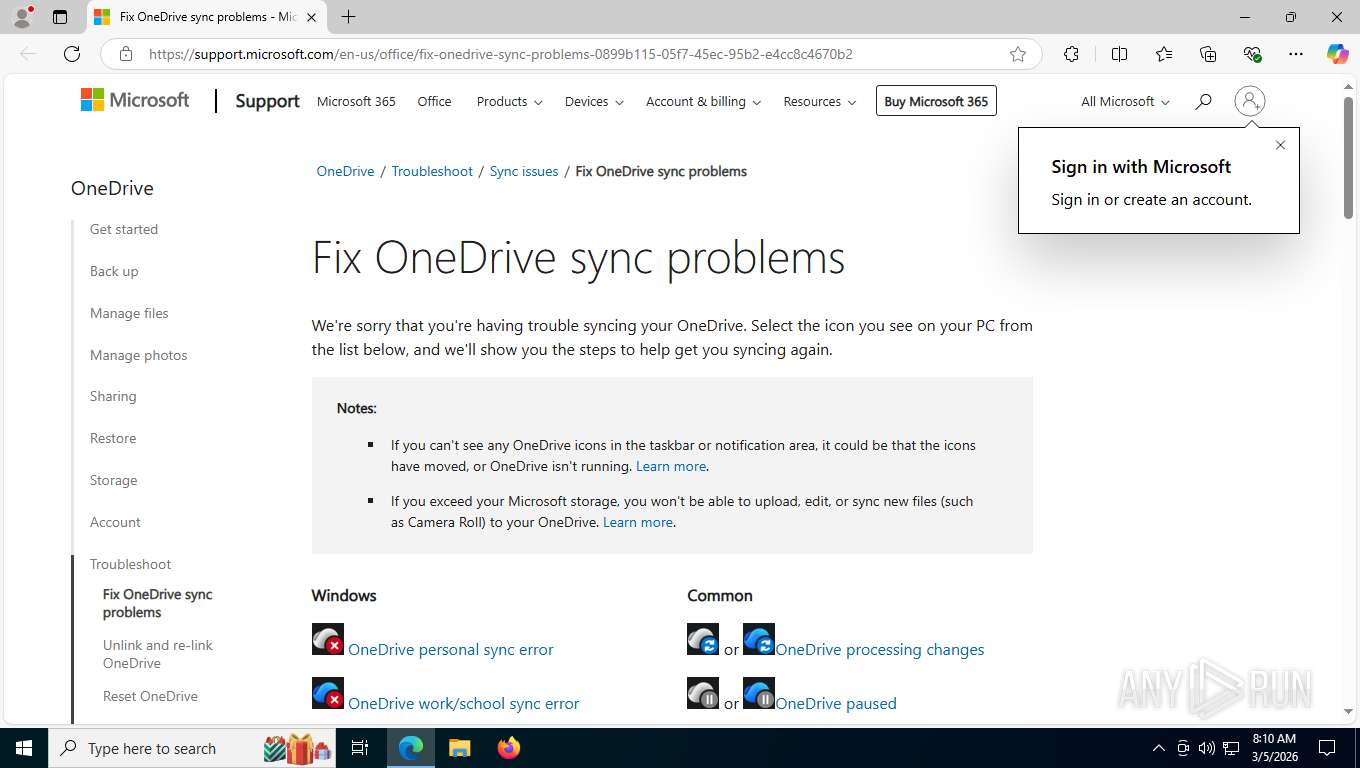Open the volume control in system tray
Screen dimensions: 1360x768
(1206, 748)
